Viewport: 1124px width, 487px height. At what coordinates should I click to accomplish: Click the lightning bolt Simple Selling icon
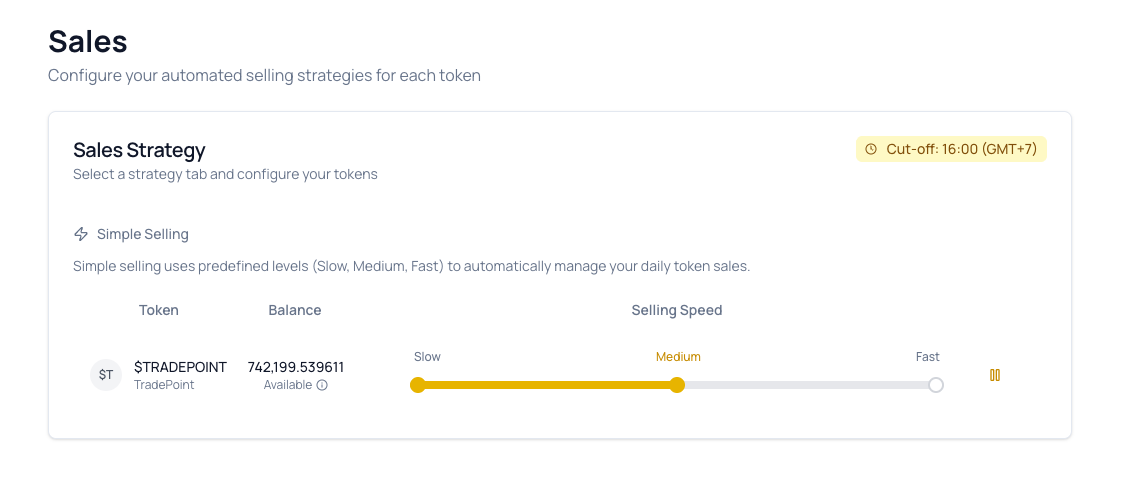[81, 234]
